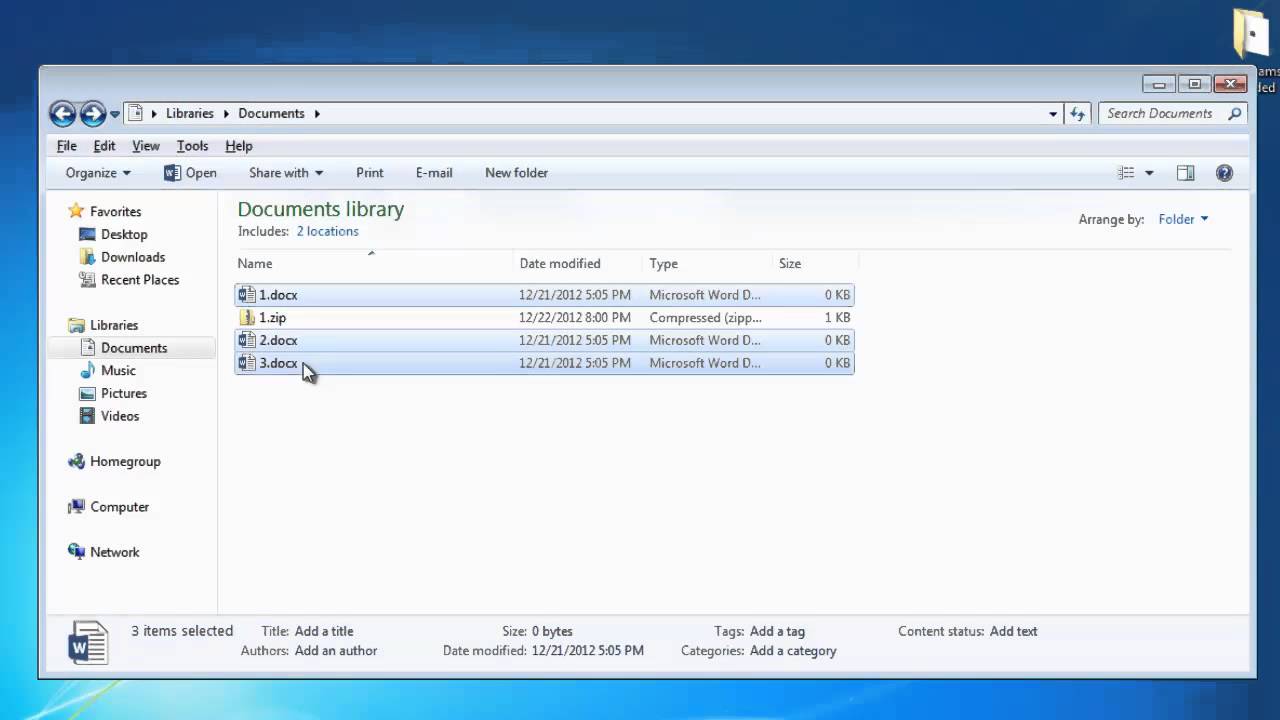Expand the address bar history dropdown
This screenshot has height=720, width=1280.
pyautogui.click(x=1053, y=114)
